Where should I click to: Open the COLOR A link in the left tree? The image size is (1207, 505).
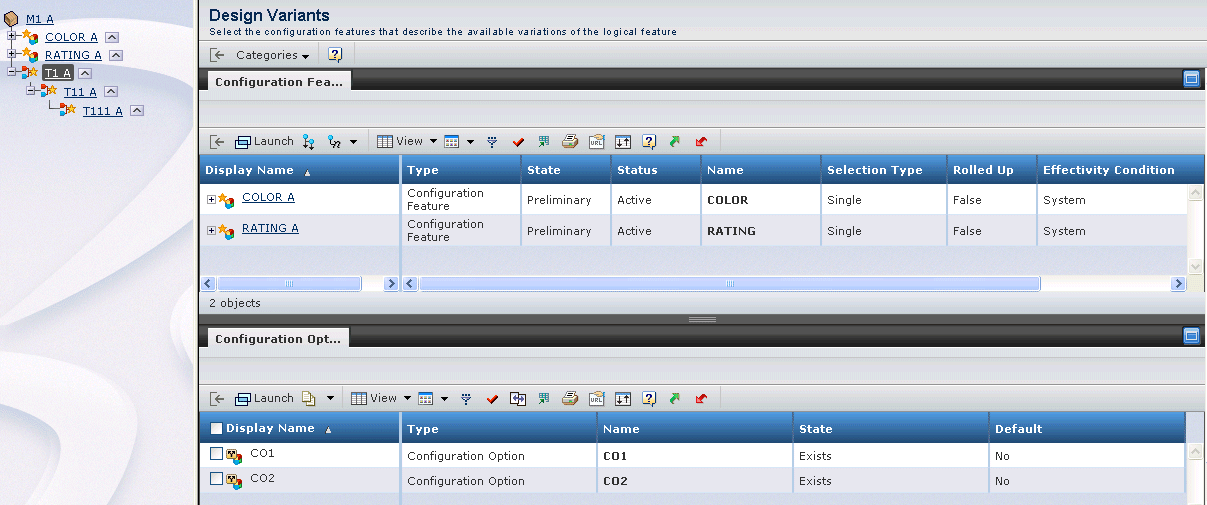pyautogui.click(x=72, y=37)
